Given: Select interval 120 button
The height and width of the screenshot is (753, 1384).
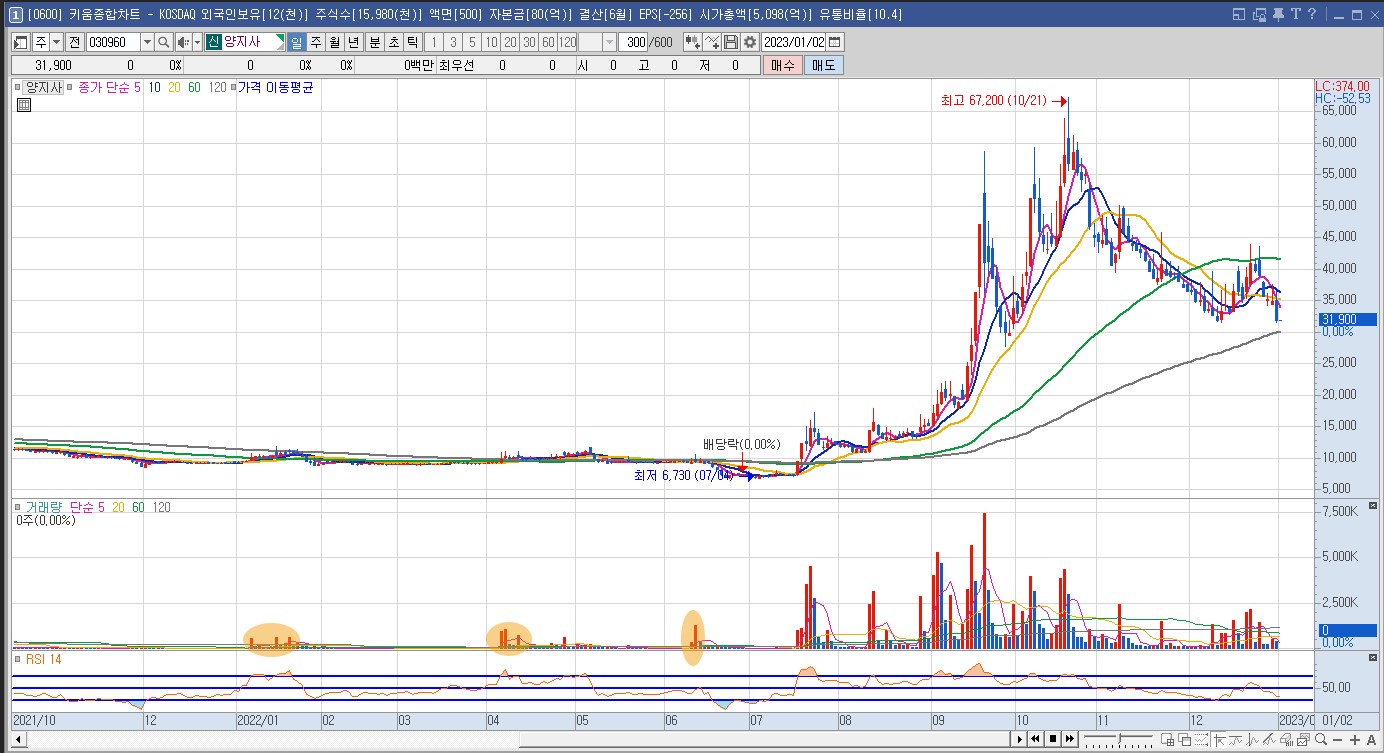Looking at the screenshot, I should [x=567, y=42].
